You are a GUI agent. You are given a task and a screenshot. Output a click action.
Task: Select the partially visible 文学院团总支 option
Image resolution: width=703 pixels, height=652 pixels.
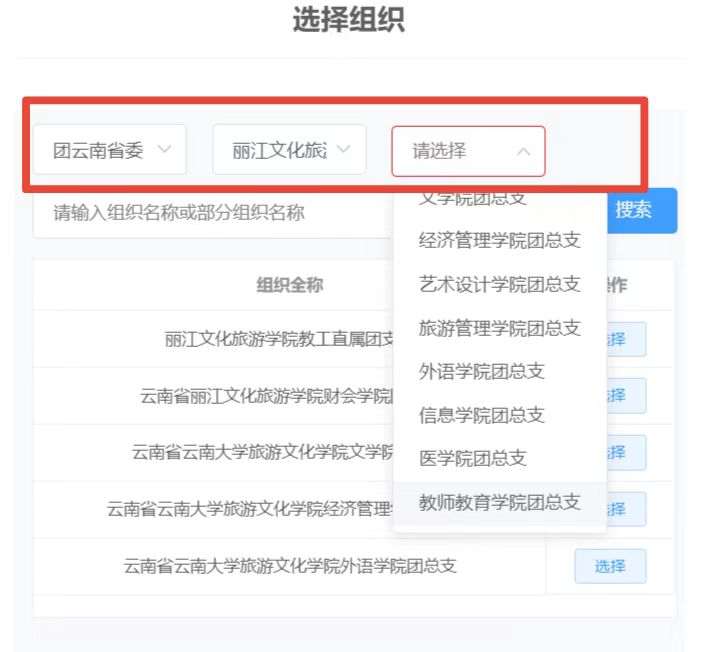coord(472,199)
